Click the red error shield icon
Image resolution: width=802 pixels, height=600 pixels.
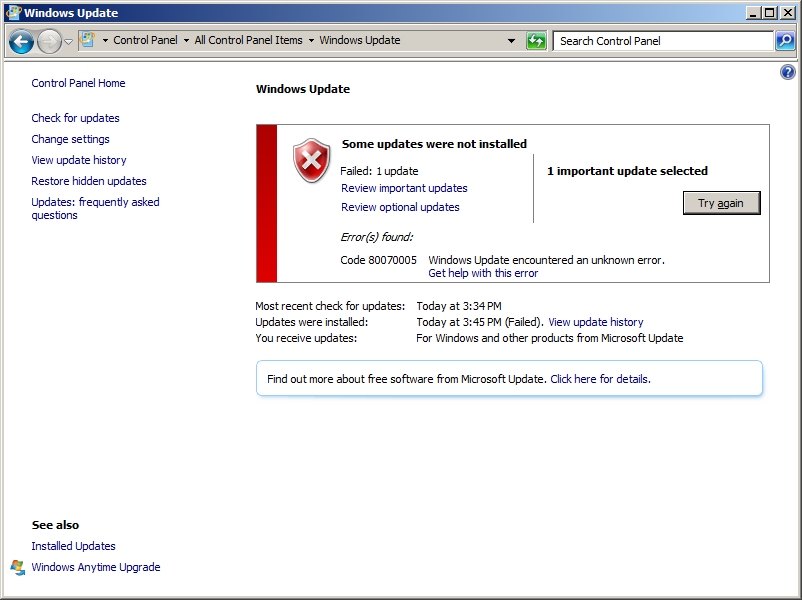click(311, 160)
